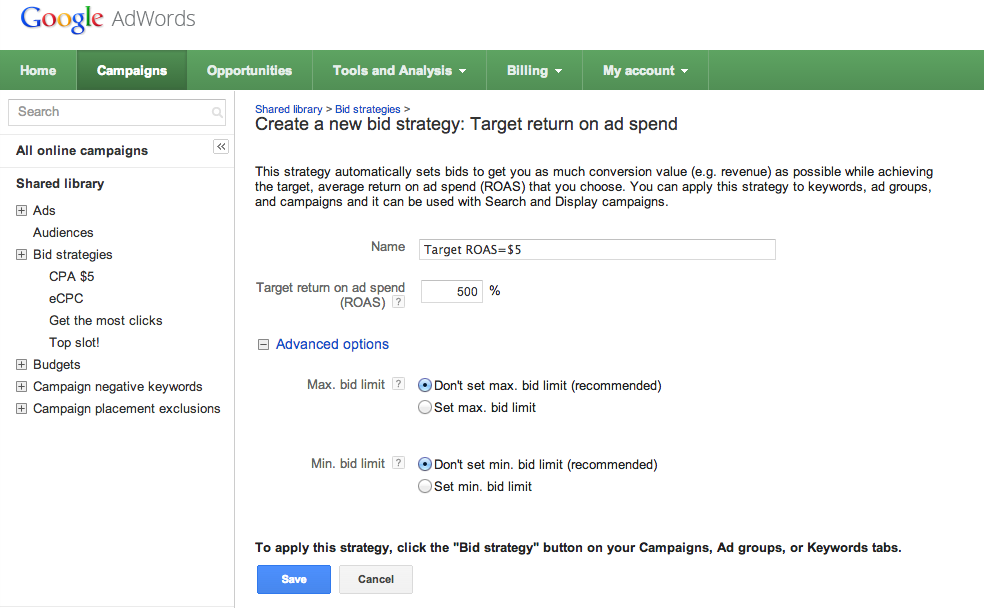
Task: Switch to the Opportunities tab
Action: pyautogui.click(x=248, y=70)
